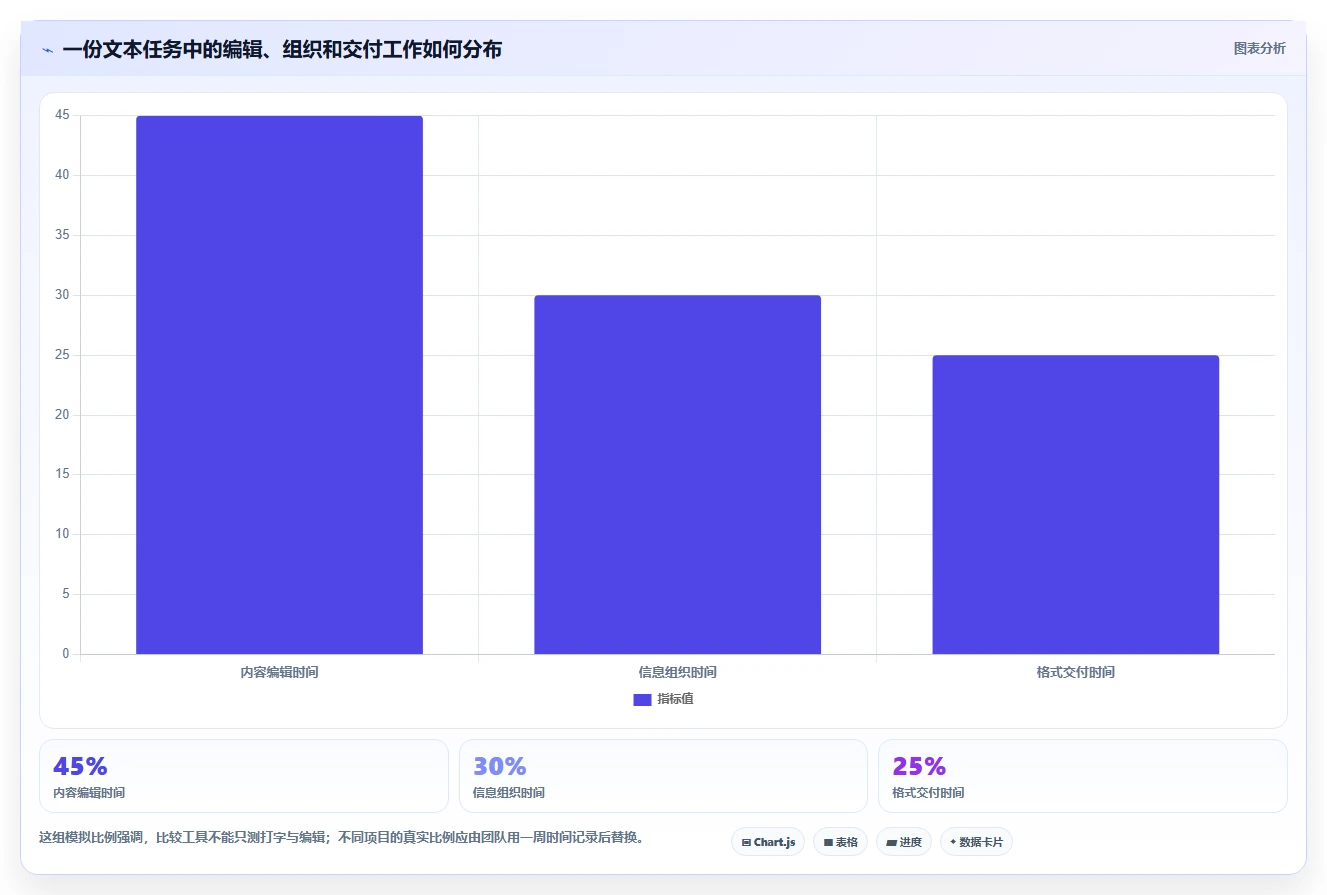Select the 25% stat card value
This screenshot has width=1327, height=895.
[919, 767]
